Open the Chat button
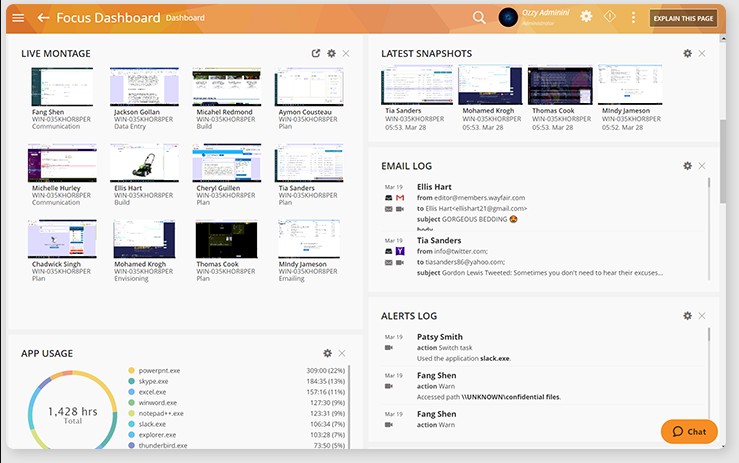 [689, 431]
